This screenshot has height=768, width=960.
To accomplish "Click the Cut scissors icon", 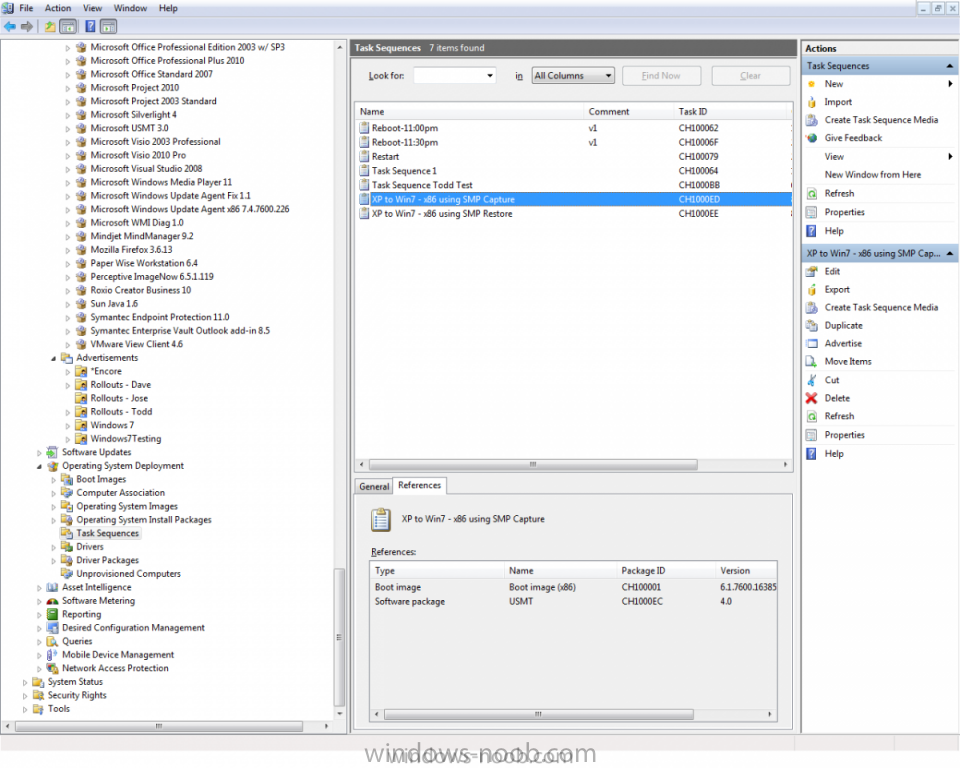I will (x=812, y=380).
